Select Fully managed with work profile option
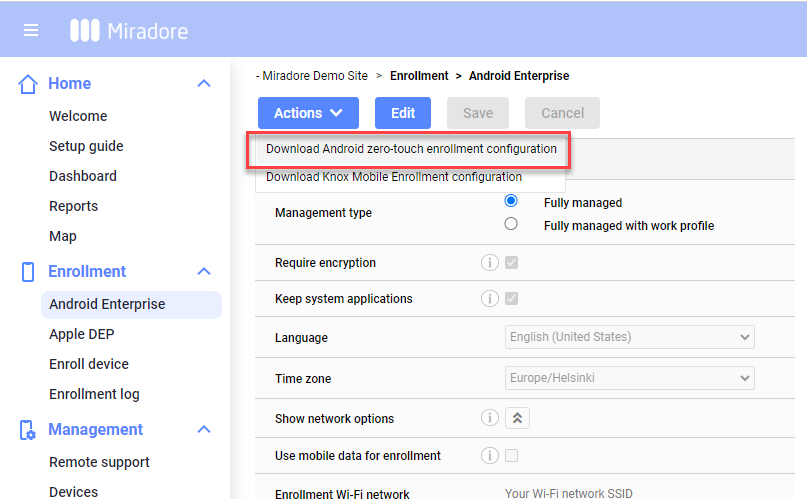 (512, 224)
